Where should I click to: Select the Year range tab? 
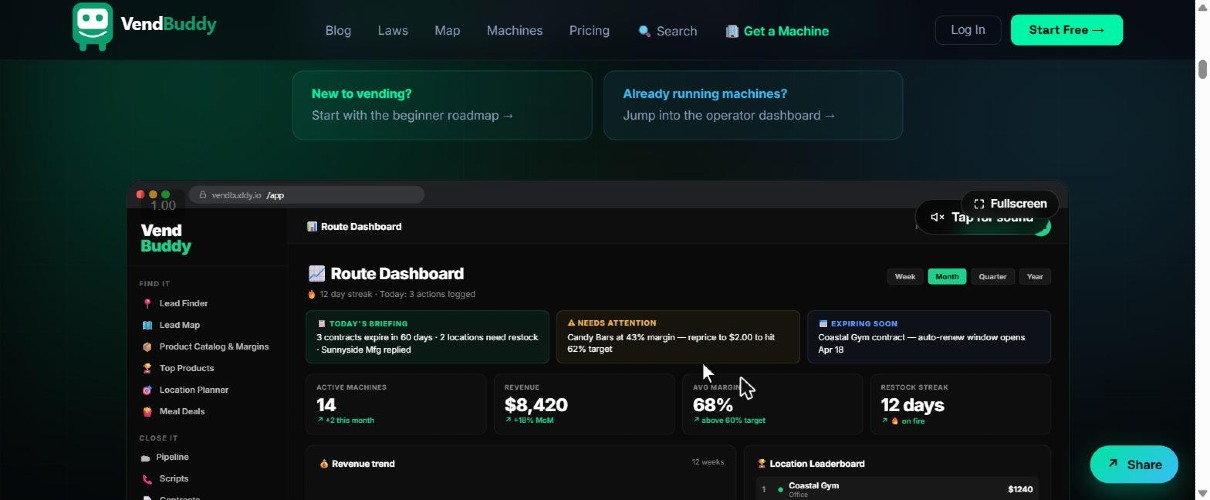(1035, 276)
